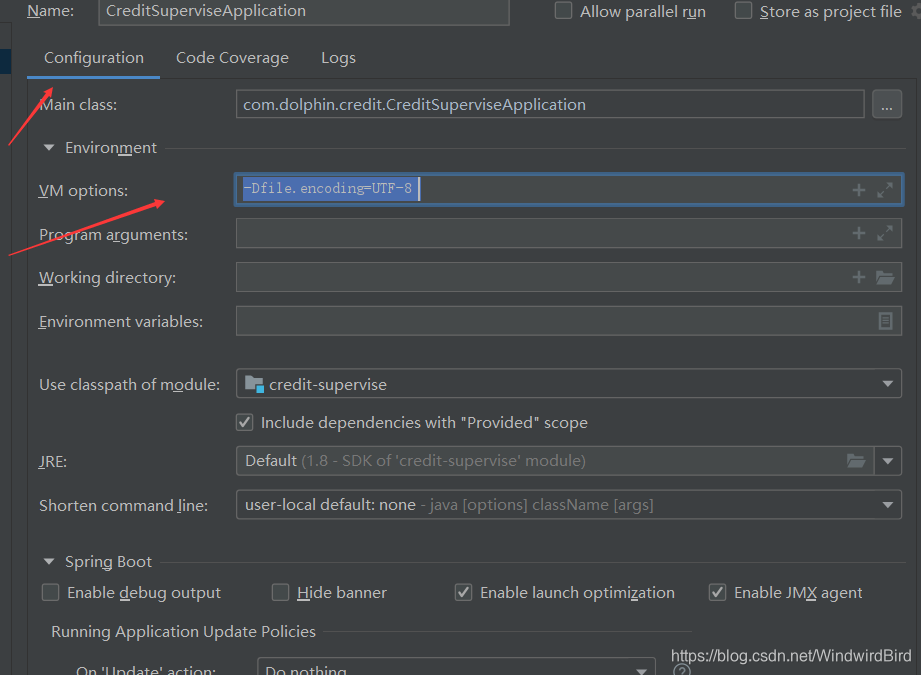Image resolution: width=921 pixels, height=675 pixels.
Task: Uncheck Include dependencies with Provided scope
Action: [x=244, y=422]
